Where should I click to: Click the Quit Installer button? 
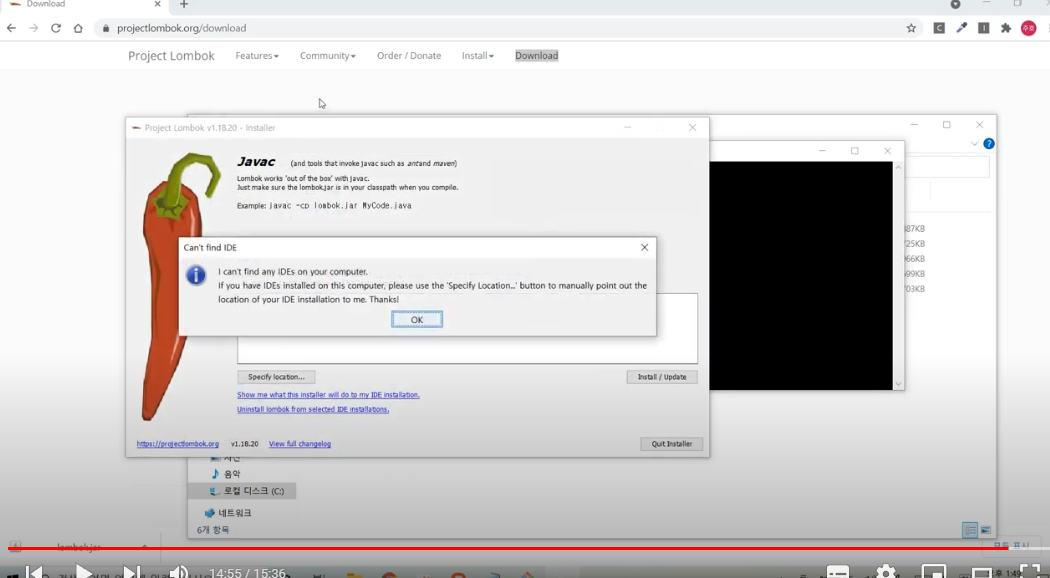[672, 443]
